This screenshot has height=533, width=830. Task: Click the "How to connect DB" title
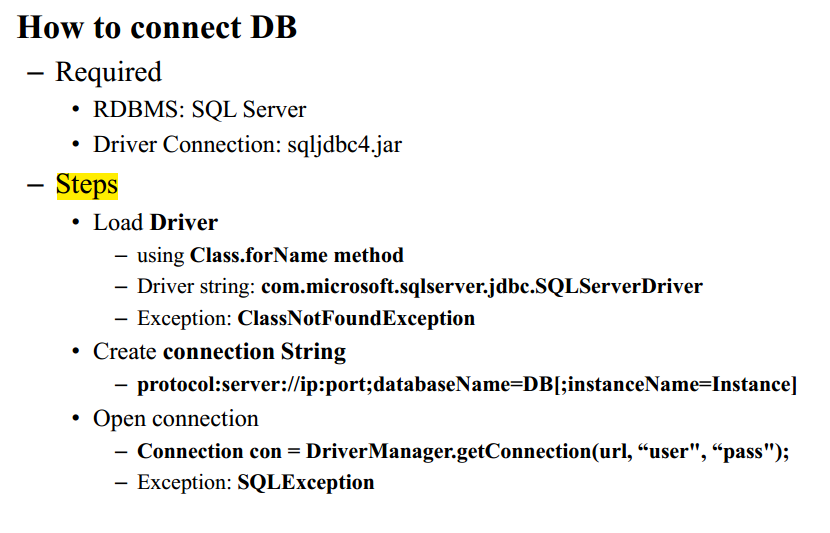pos(157,27)
